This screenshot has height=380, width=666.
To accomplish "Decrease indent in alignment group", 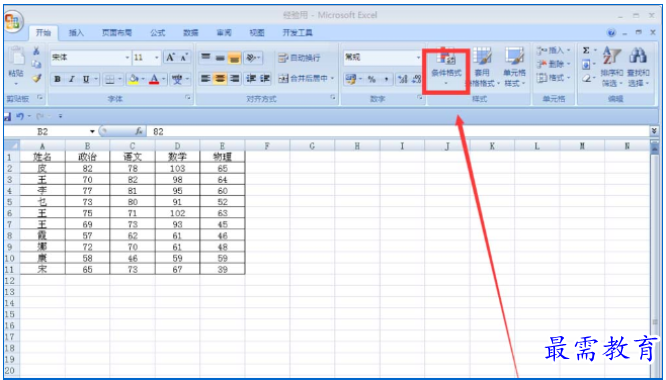I will pos(251,79).
